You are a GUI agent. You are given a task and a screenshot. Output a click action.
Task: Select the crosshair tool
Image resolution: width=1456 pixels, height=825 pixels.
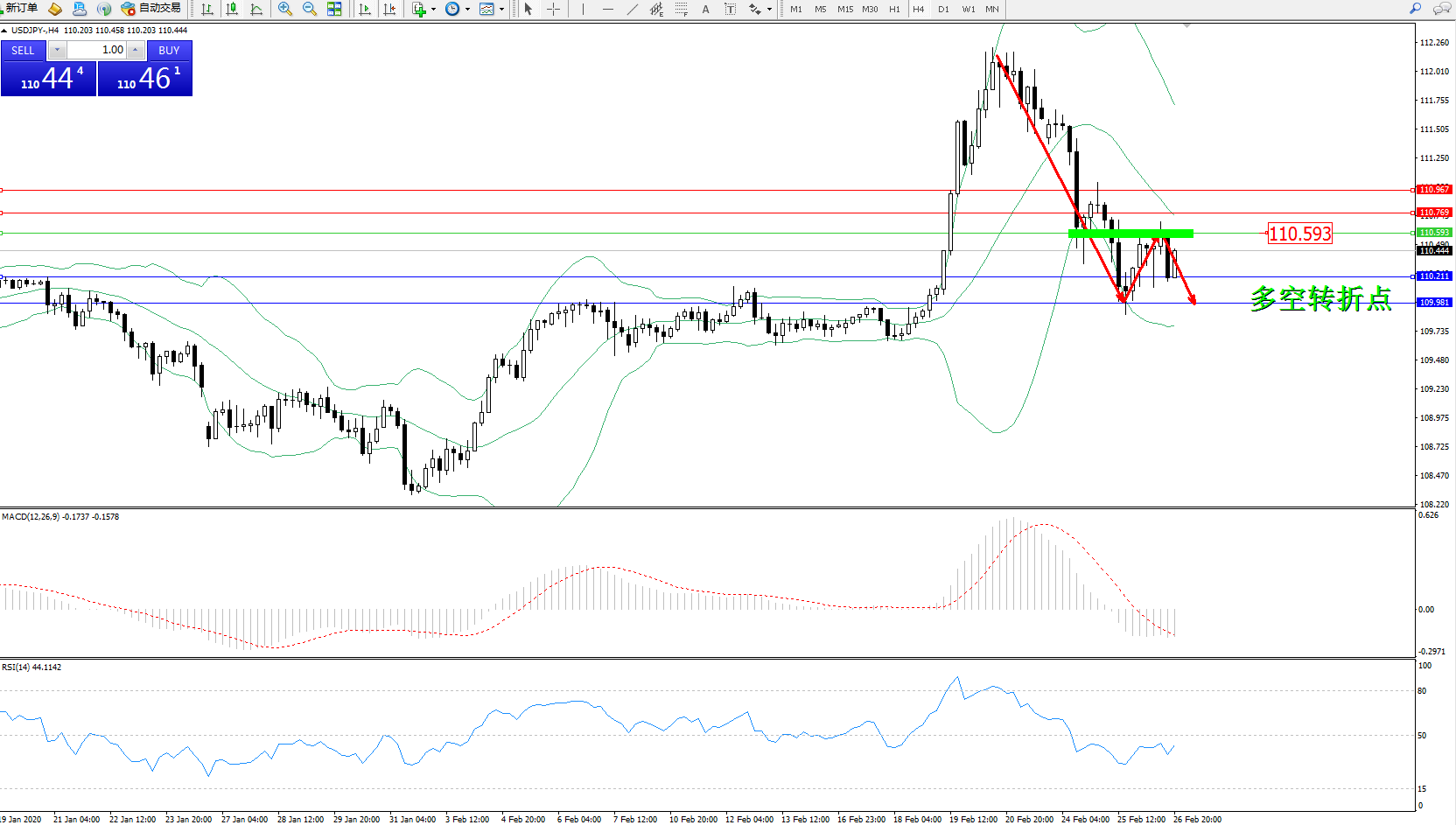553,9
